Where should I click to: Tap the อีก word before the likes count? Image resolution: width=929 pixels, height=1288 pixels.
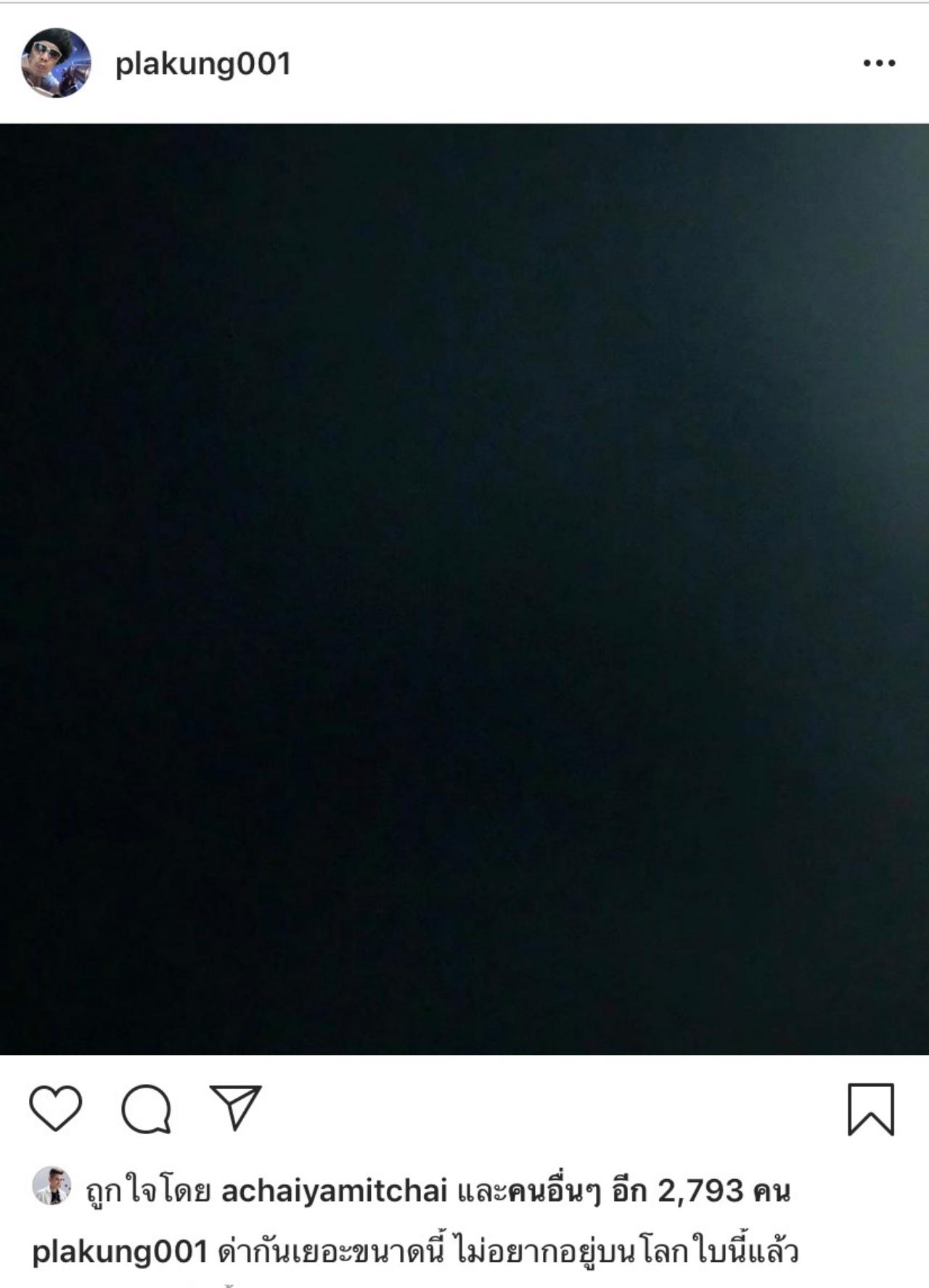(x=630, y=1191)
